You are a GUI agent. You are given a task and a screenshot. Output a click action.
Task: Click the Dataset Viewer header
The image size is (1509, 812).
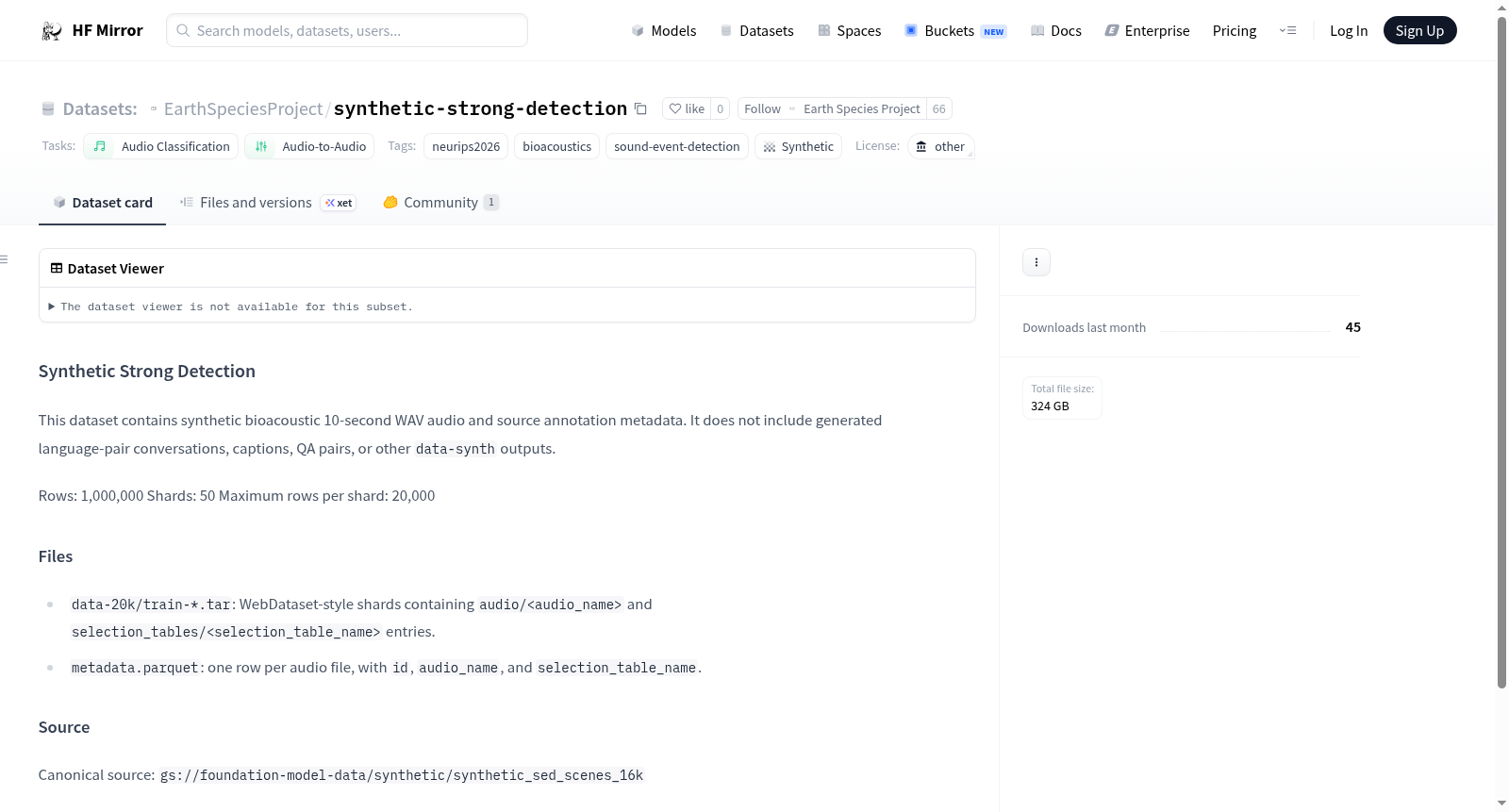pyautogui.click(x=108, y=269)
